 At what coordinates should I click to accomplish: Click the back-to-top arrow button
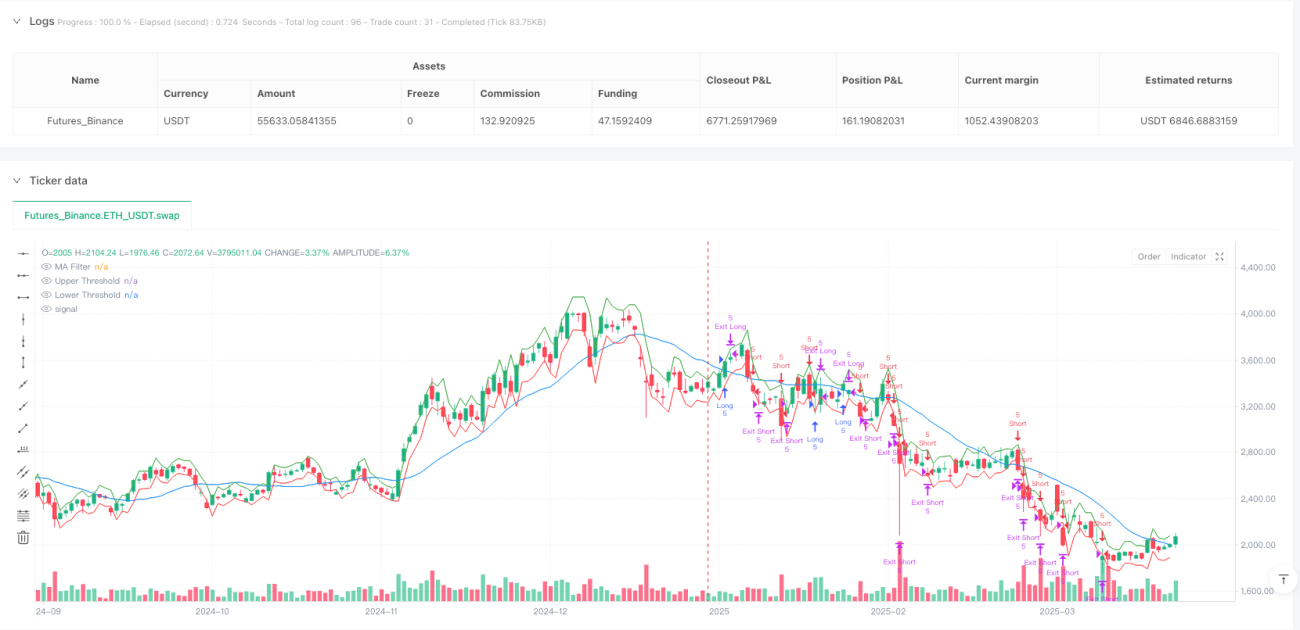(1283, 579)
